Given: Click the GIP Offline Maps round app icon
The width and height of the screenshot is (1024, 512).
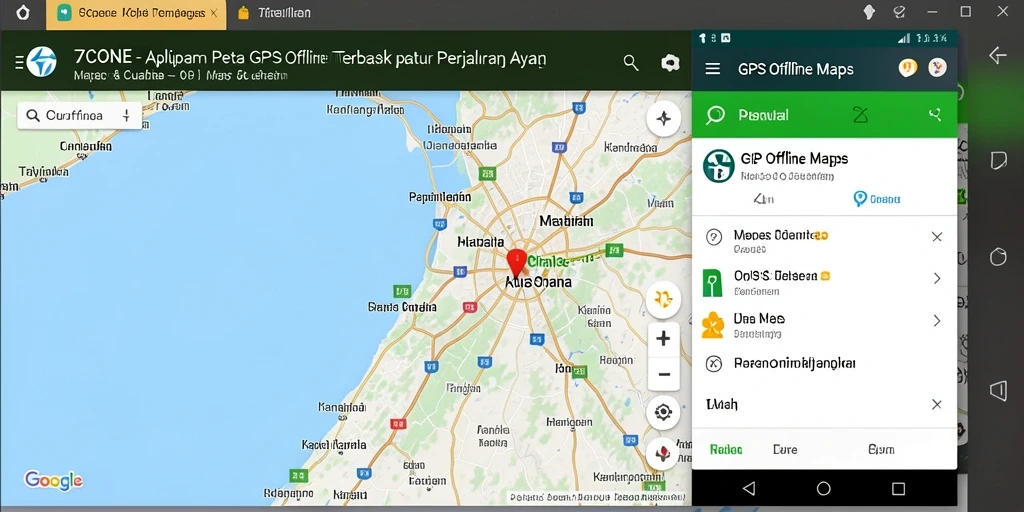Looking at the screenshot, I should [x=718, y=166].
